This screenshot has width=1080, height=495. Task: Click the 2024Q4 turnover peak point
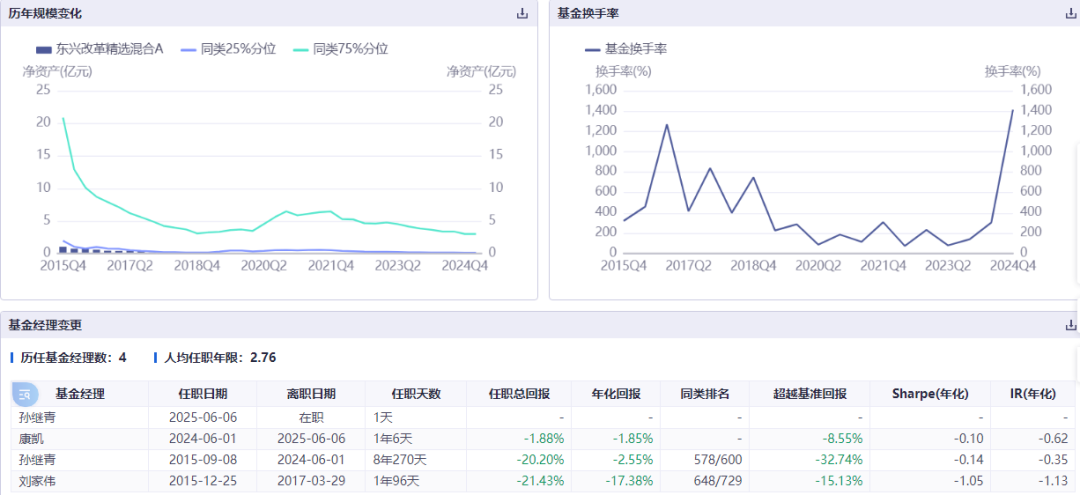1012,110
